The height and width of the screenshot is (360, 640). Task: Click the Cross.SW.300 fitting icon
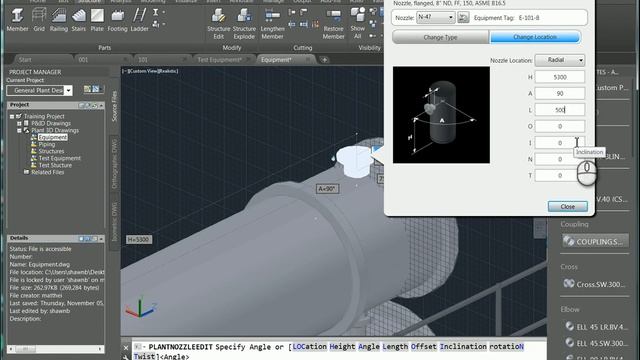(569, 284)
